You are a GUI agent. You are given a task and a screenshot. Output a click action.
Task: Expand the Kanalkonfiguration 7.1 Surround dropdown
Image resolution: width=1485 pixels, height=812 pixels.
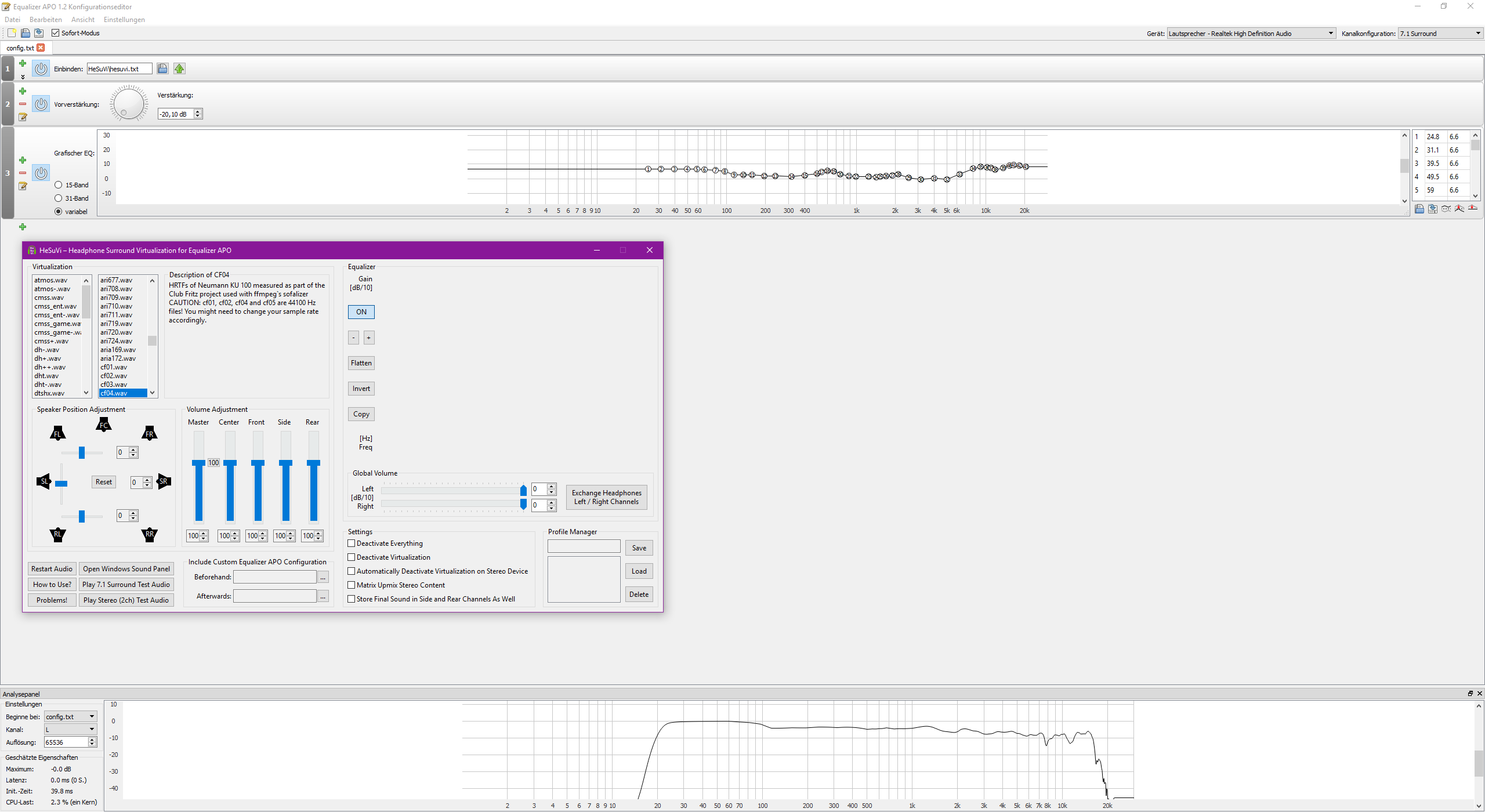click(x=1440, y=34)
